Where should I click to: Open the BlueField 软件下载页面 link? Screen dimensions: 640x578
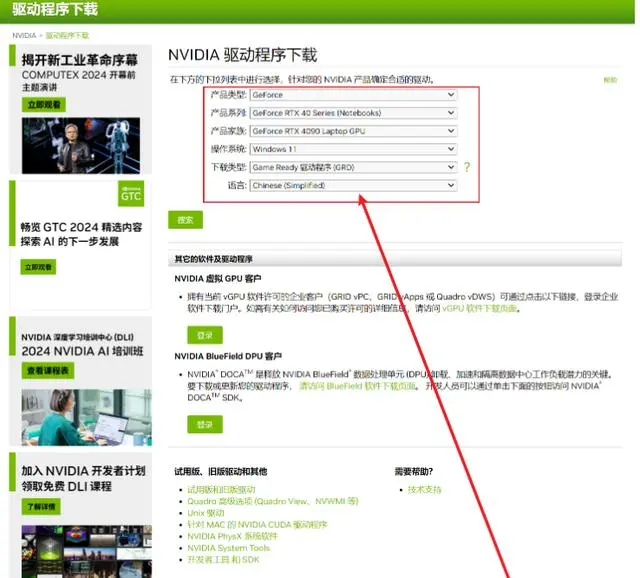(358, 386)
